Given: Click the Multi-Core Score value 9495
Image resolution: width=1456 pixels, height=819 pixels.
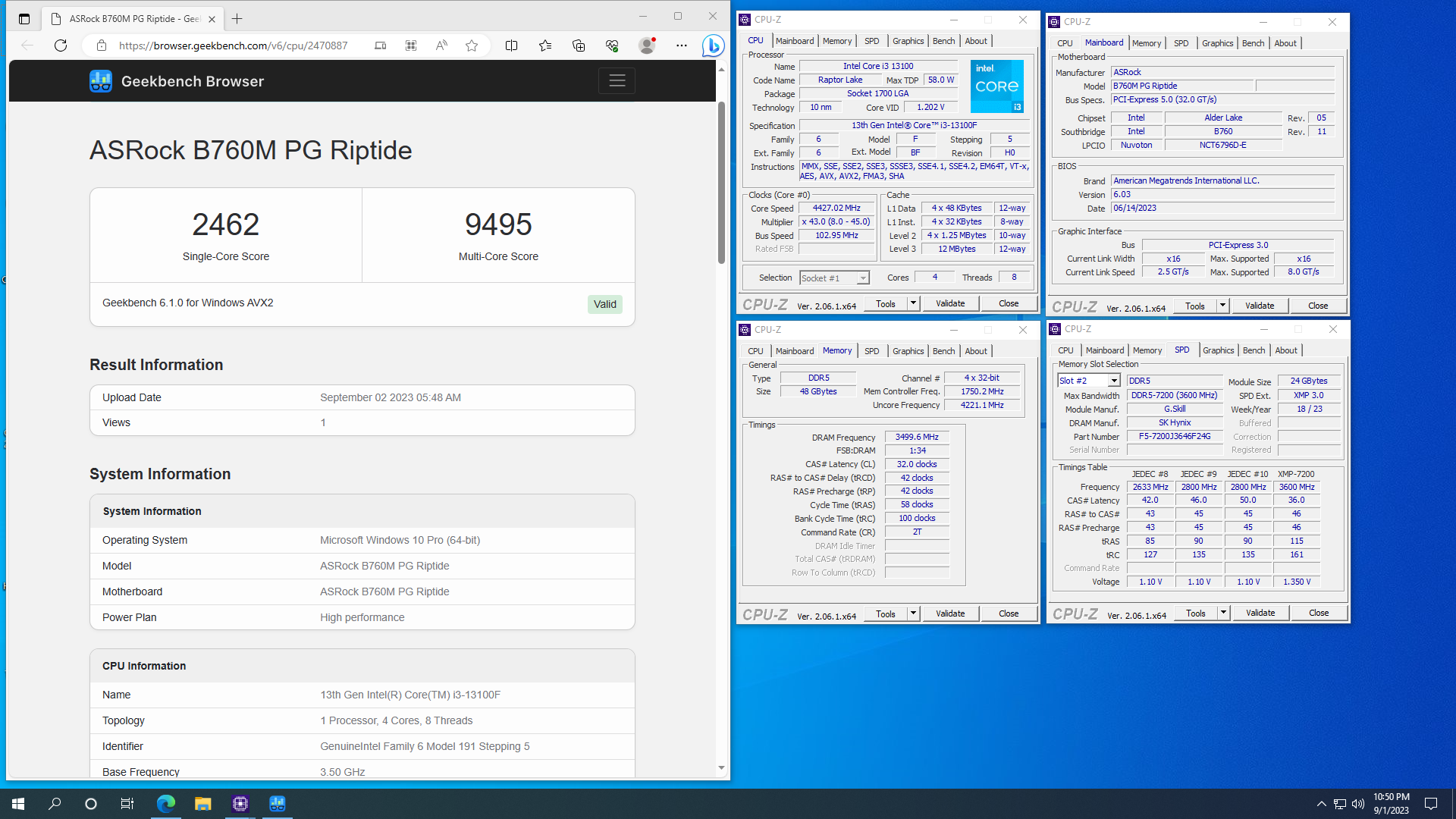Looking at the screenshot, I should (x=498, y=224).
